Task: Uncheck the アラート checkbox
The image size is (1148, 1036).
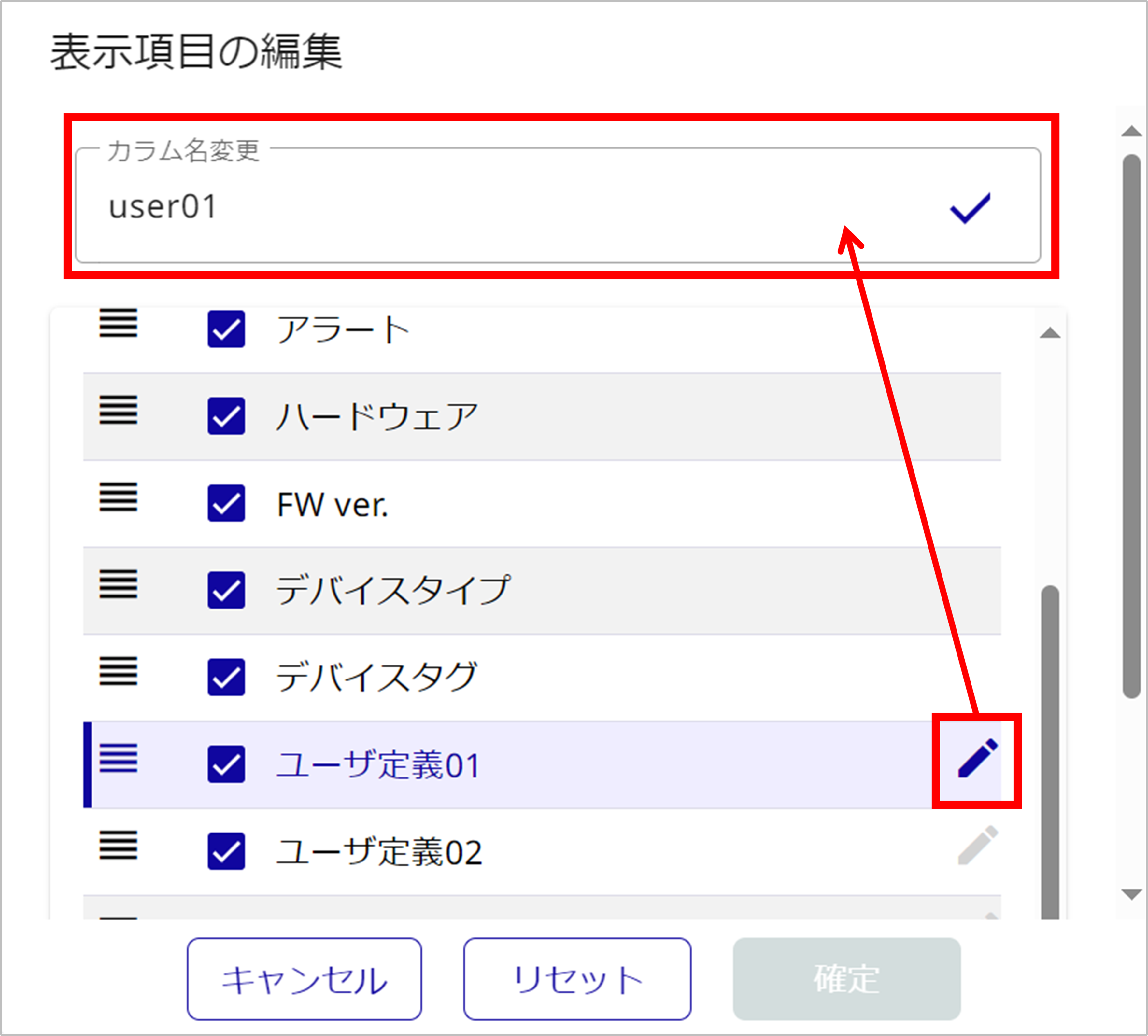Action: pos(226,329)
